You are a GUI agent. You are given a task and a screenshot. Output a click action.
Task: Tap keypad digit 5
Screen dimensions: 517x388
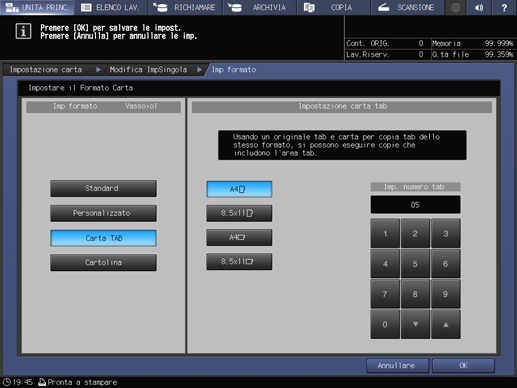click(x=415, y=264)
